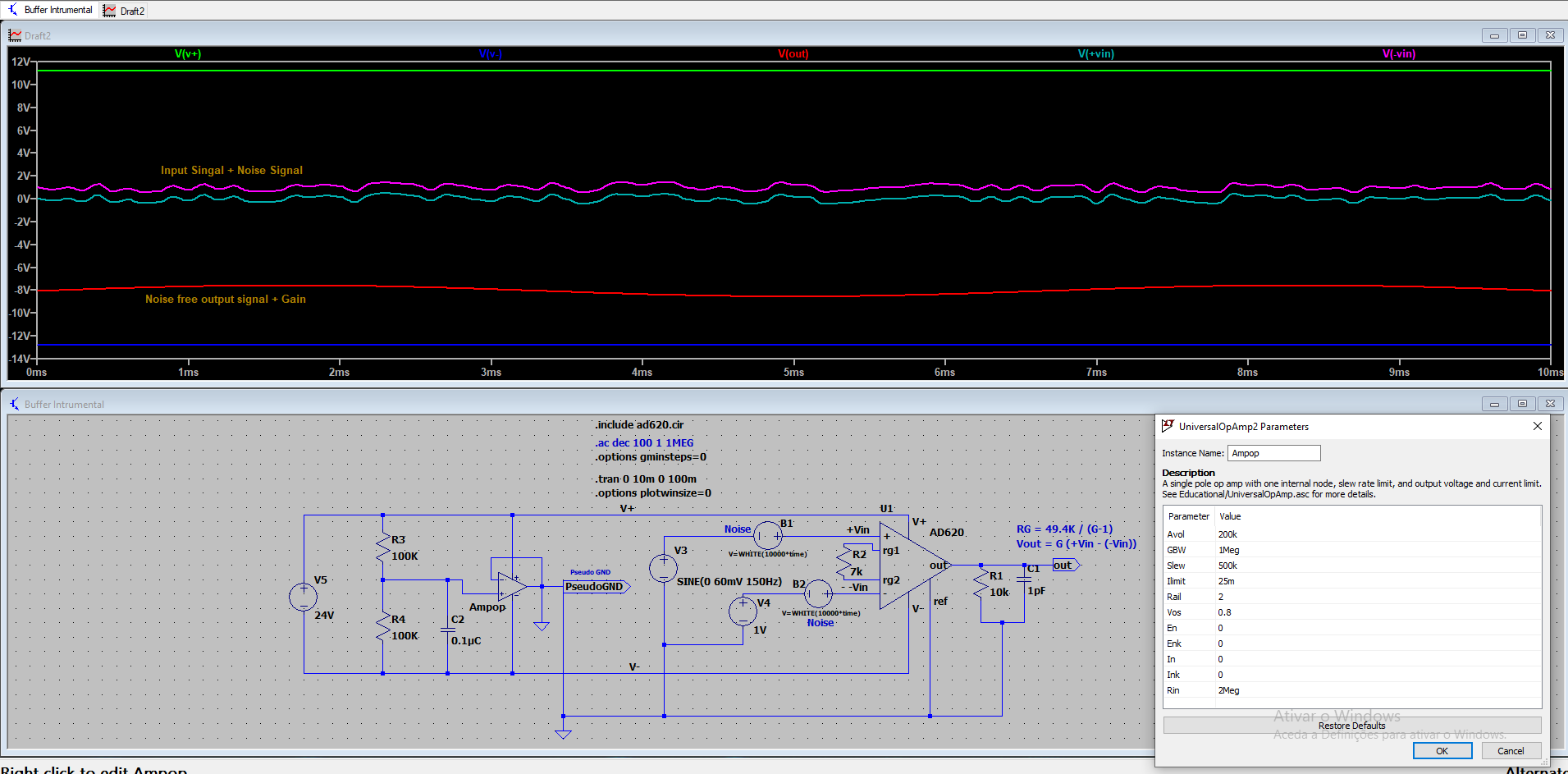This screenshot has width=1568, height=774.
Task: Switch to the Buffer Intrumental tab
Action: click(51, 10)
